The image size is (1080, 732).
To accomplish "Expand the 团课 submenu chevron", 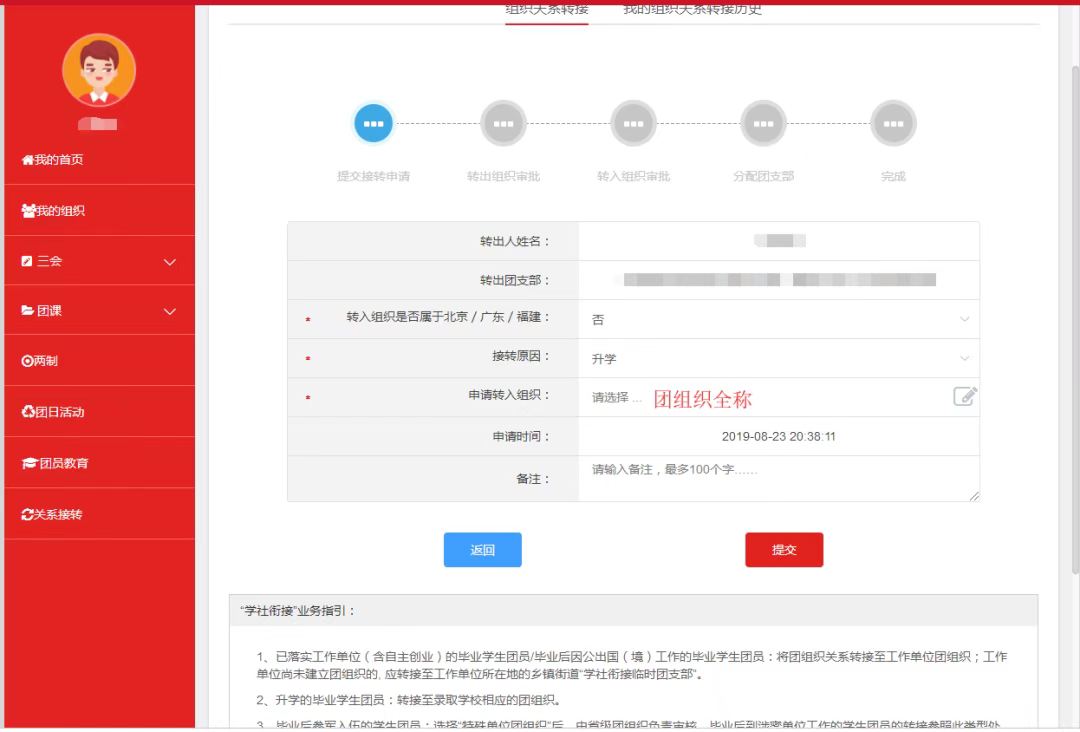I will point(170,312).
